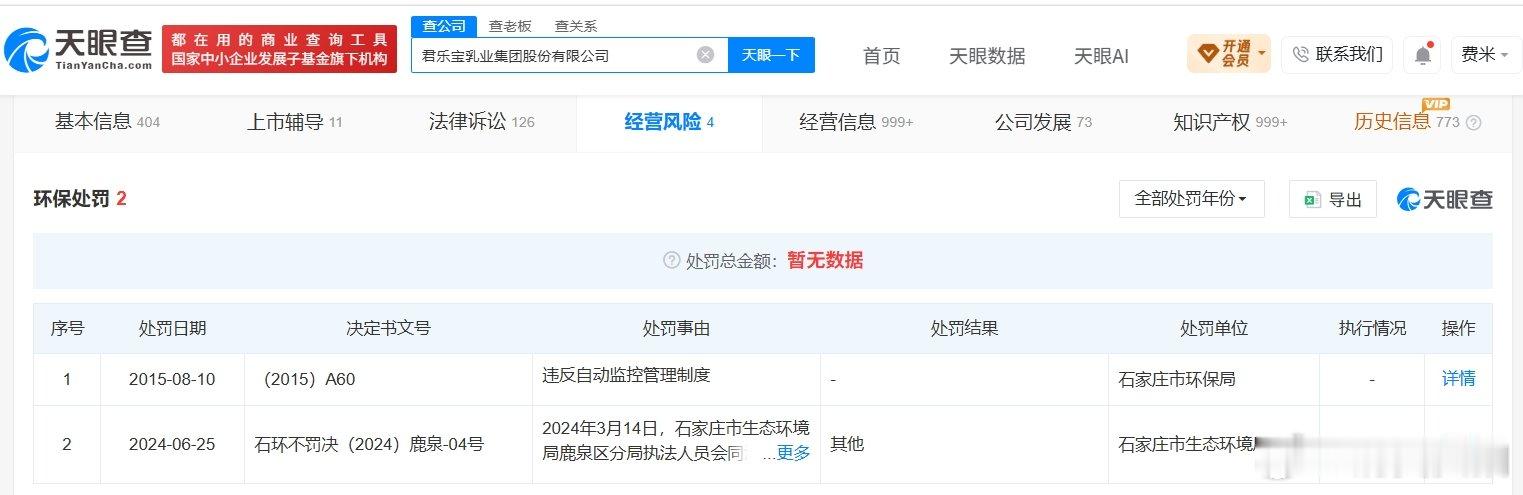Click the date cell 2015-08-10
The height and width of the screenshot is (495, 1523).
[172, 379]
